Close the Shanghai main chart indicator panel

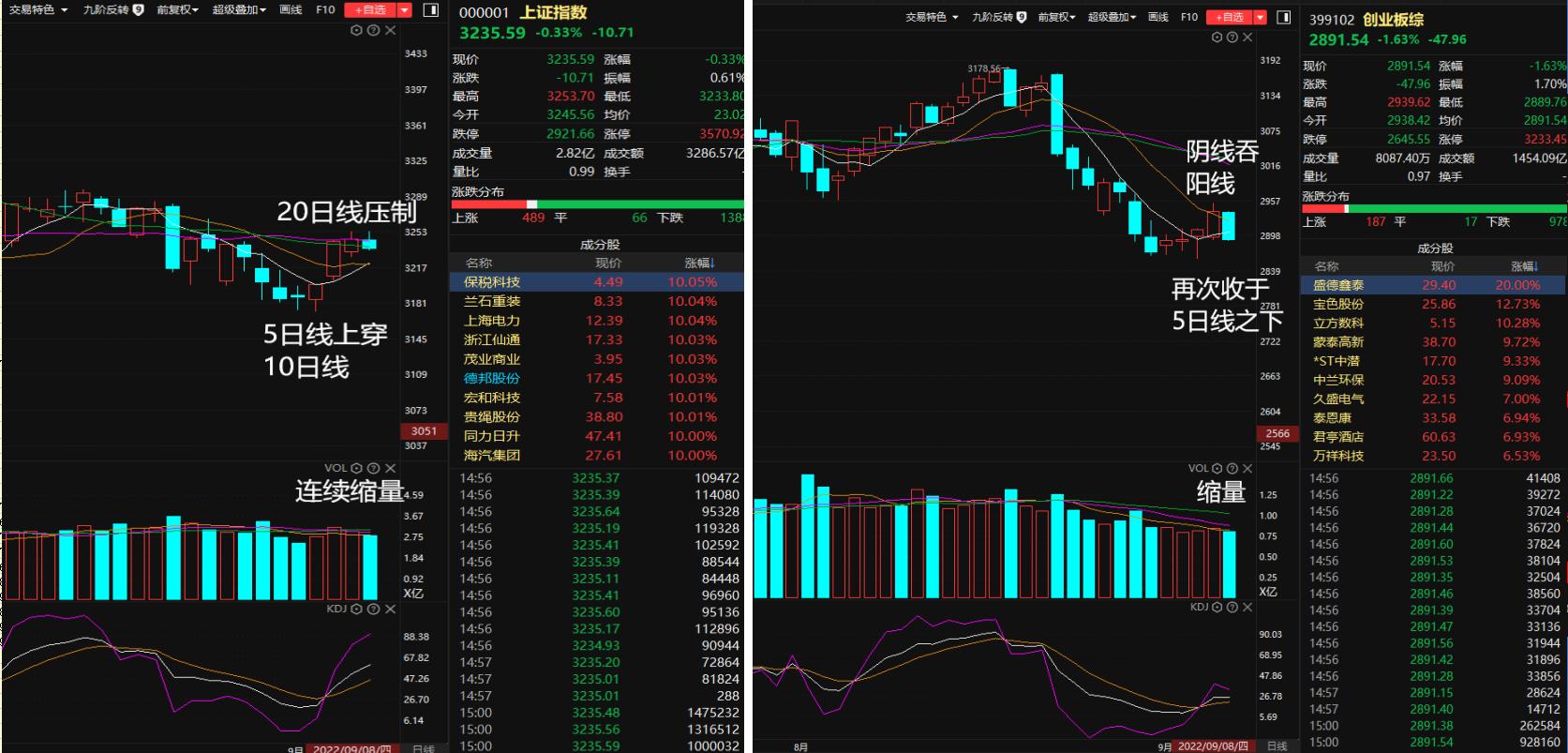tap(391, 30)
